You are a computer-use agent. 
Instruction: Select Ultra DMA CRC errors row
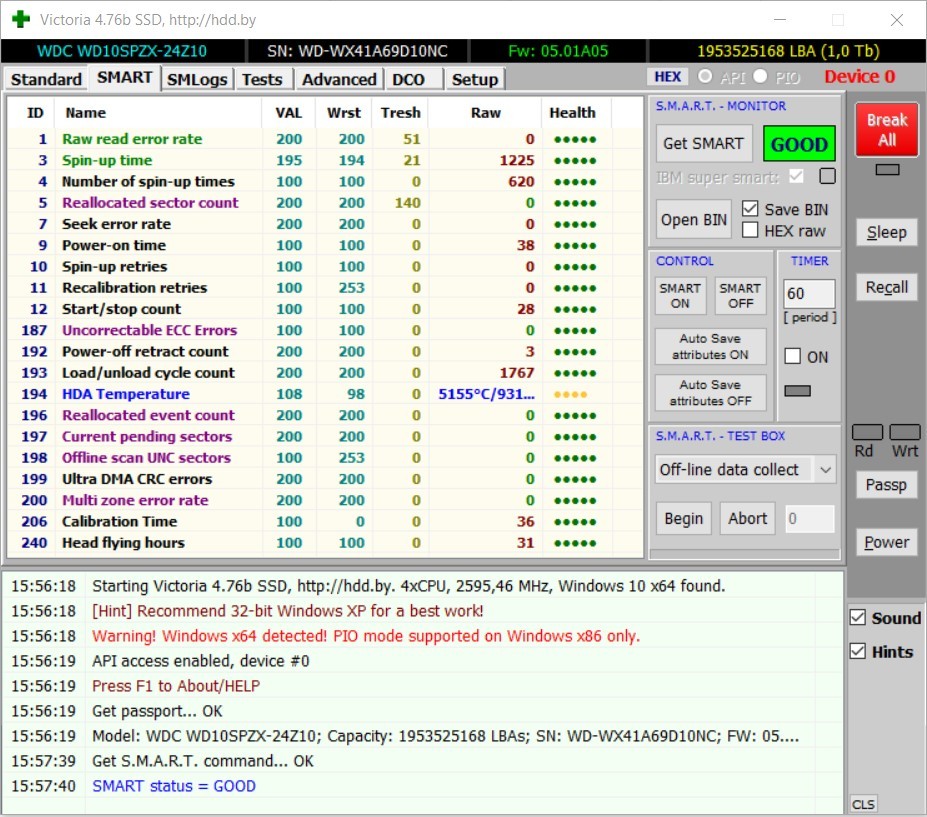[325, 479]
